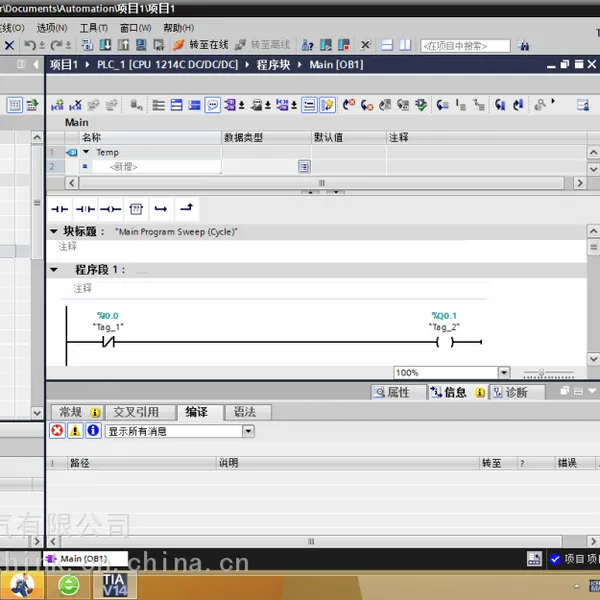Viewport: 600px width, 600px height.
Task: Open the 100% zoom dropdown
Action: pyautogui.click(x=504, y=372)
